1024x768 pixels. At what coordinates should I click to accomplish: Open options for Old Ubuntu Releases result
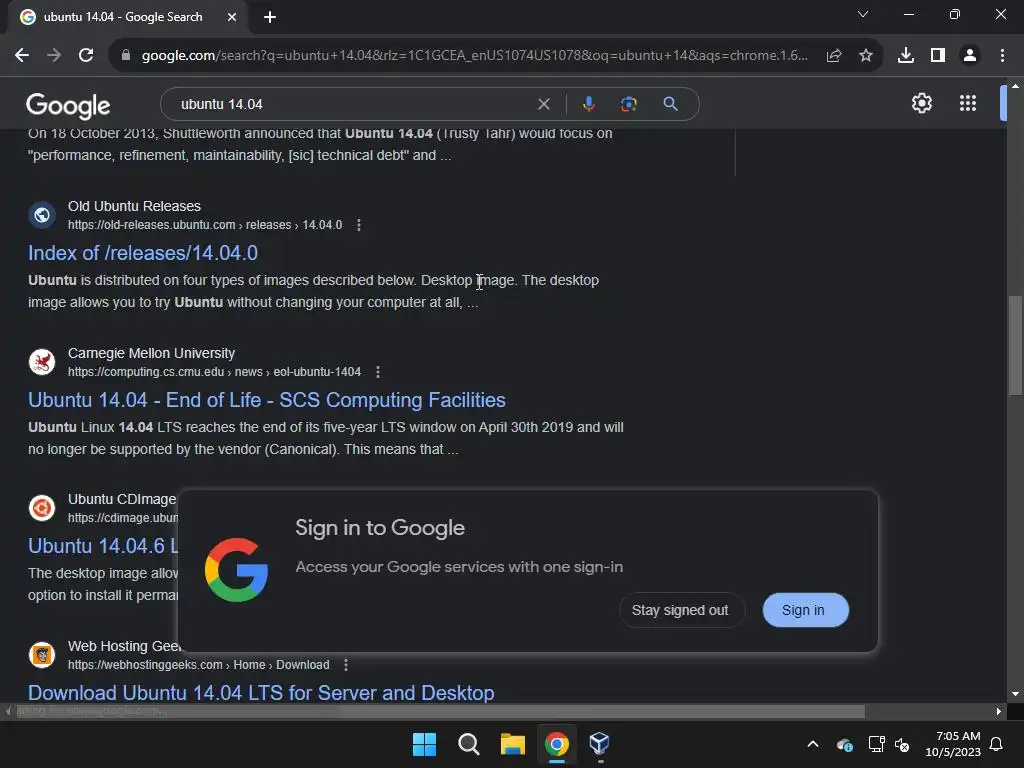coord(359,225)
